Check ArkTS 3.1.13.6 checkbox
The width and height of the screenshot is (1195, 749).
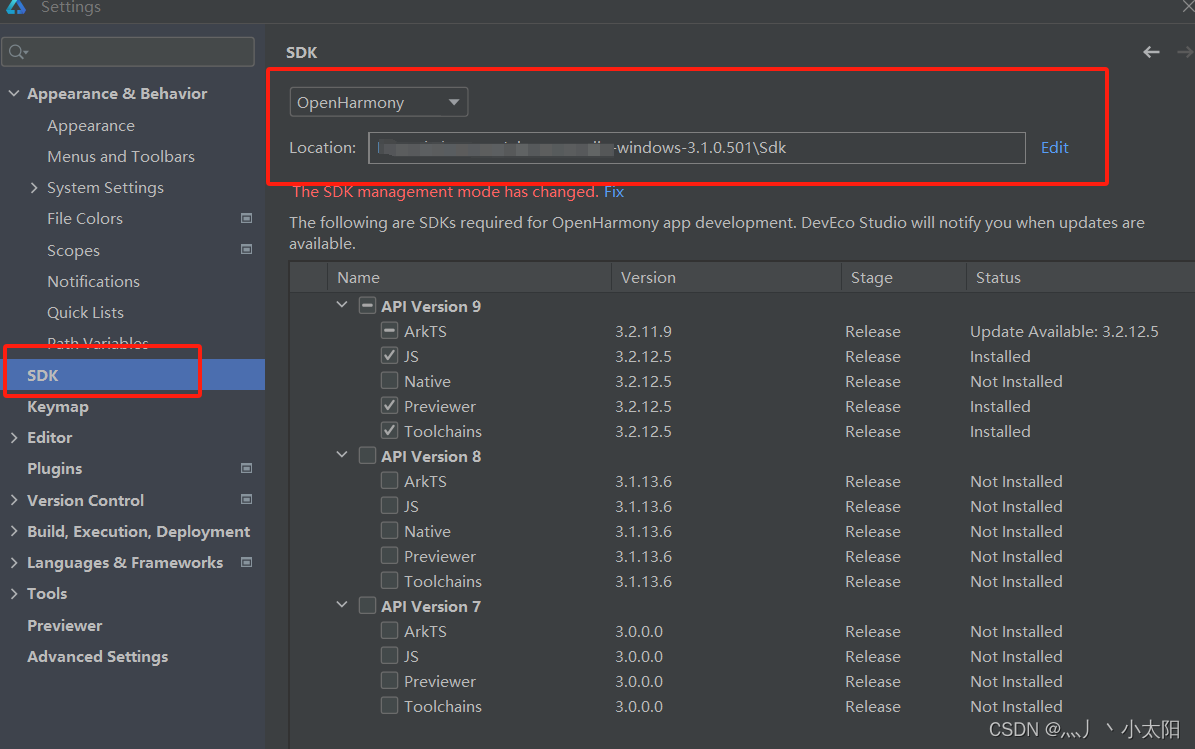[389, 481]
